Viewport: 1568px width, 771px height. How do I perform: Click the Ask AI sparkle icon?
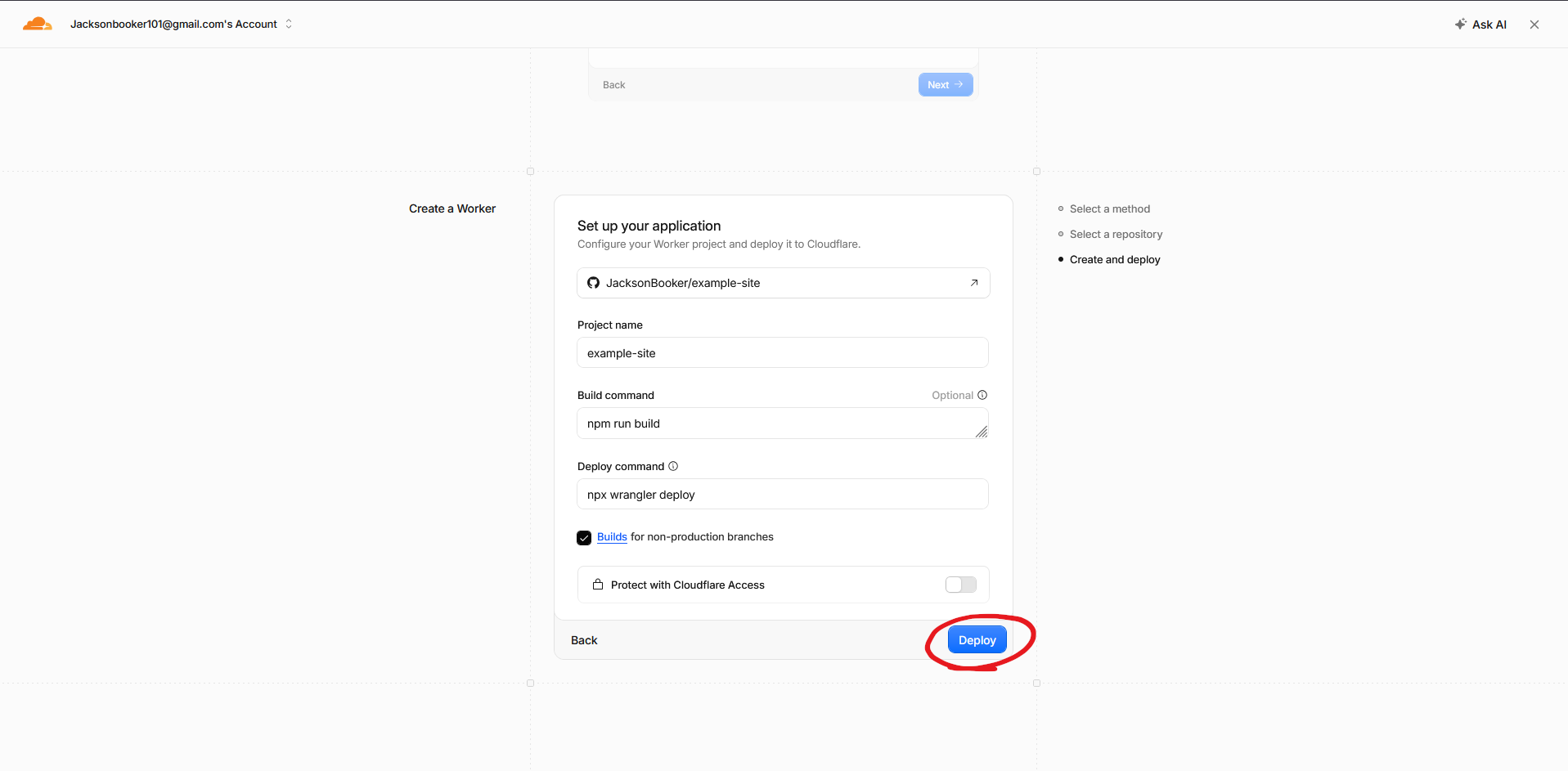coord(1460,25)
